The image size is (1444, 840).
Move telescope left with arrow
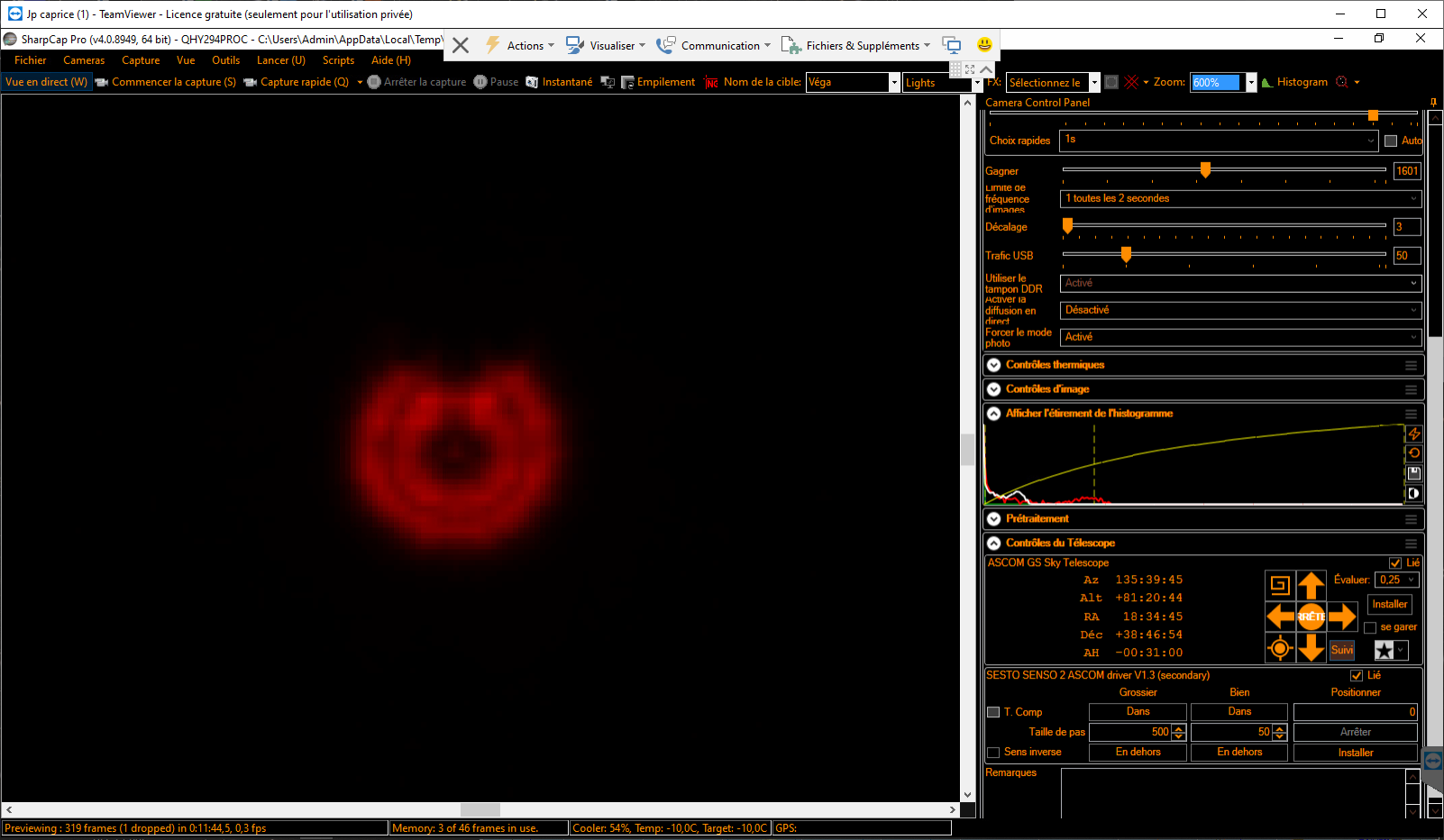[x=1280, y=616]
